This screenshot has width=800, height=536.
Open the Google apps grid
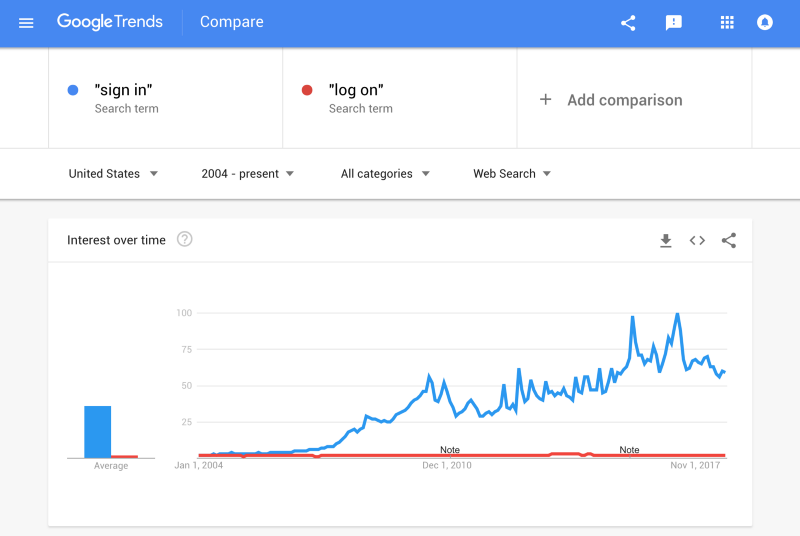727,22
